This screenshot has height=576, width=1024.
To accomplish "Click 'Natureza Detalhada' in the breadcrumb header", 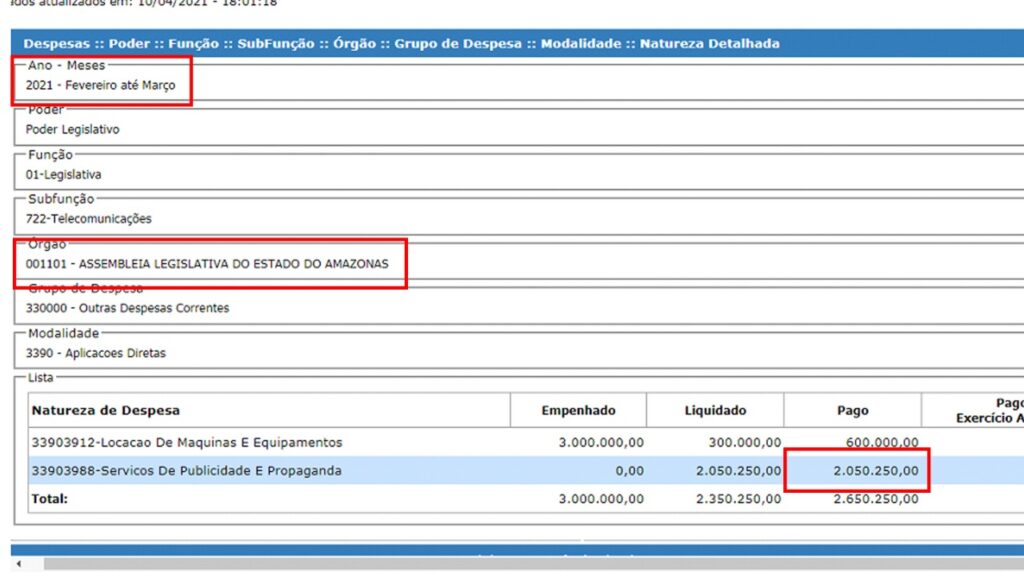I will pyautogui.click(x=709, y=44).
